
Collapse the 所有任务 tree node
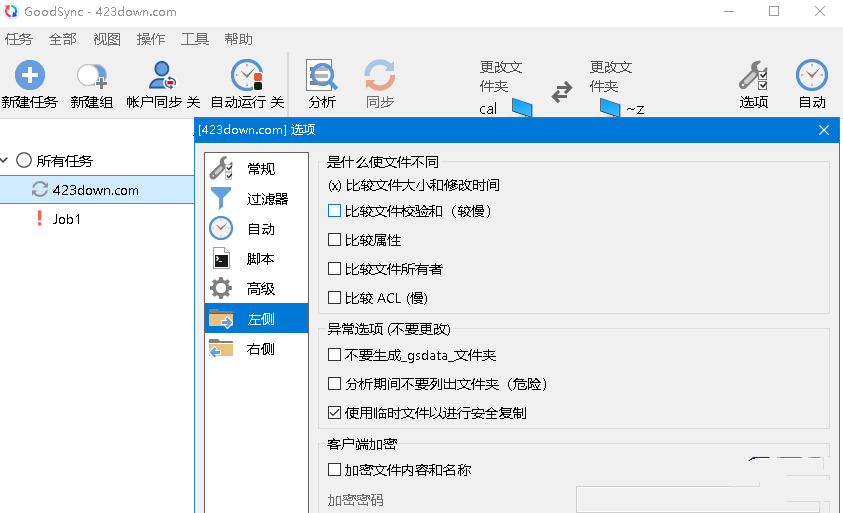[x=5, y=161]
